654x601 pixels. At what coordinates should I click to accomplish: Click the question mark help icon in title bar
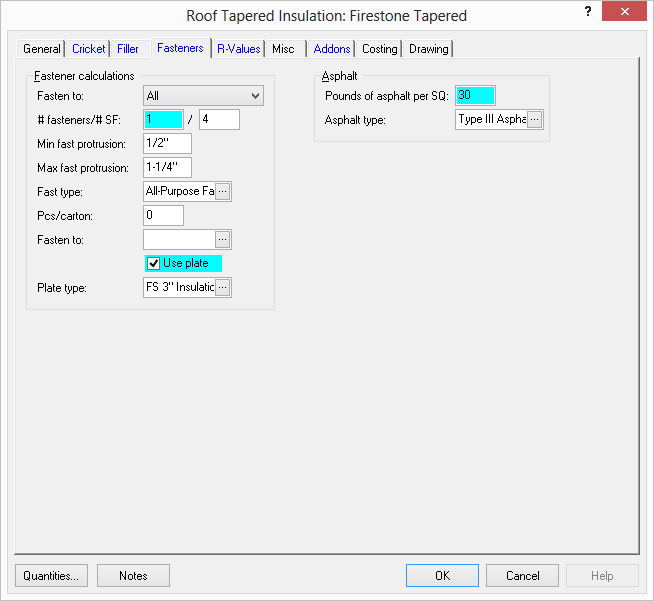coord(588,12)
